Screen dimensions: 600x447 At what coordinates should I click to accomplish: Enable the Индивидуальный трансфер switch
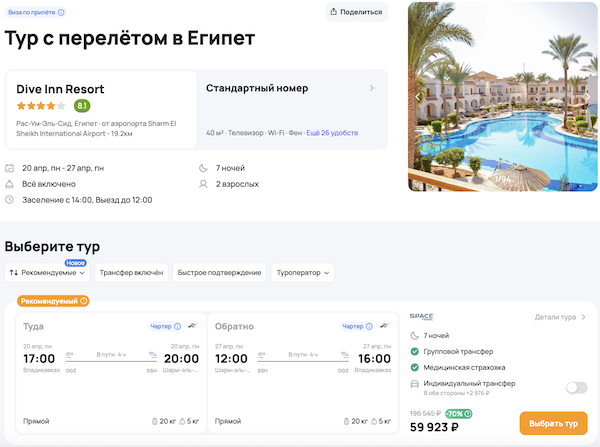(576, 387)
